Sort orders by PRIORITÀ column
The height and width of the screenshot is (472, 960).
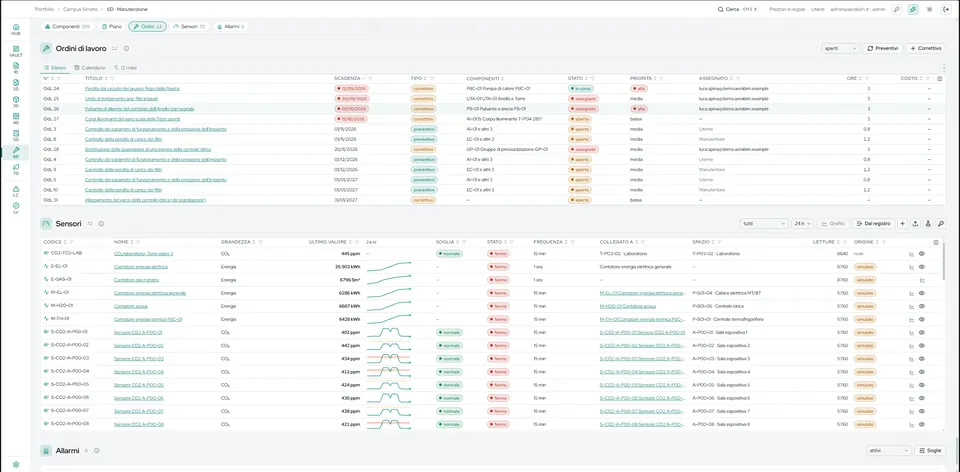point(655,78)
